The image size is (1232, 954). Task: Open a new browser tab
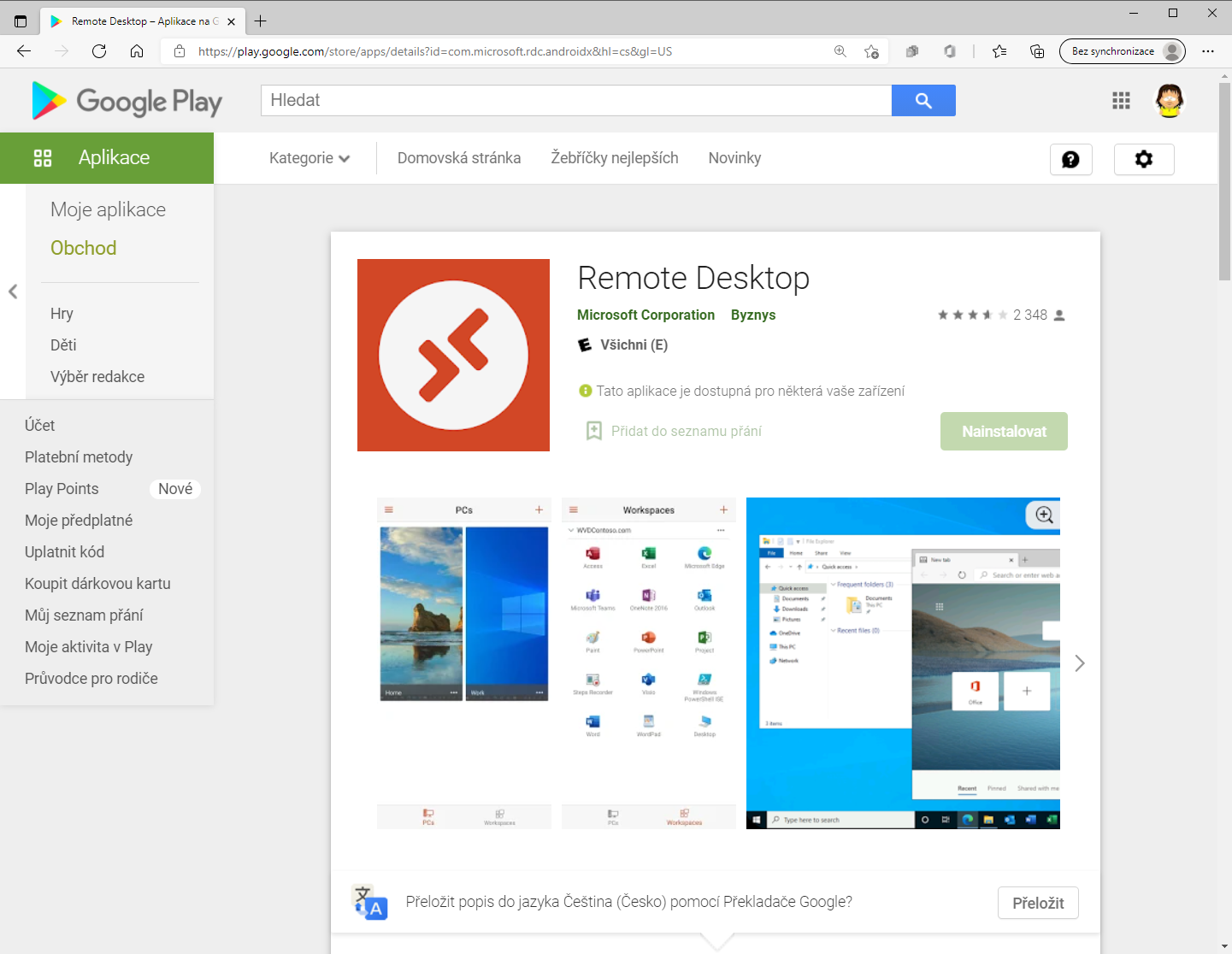(x=261, y=21)
